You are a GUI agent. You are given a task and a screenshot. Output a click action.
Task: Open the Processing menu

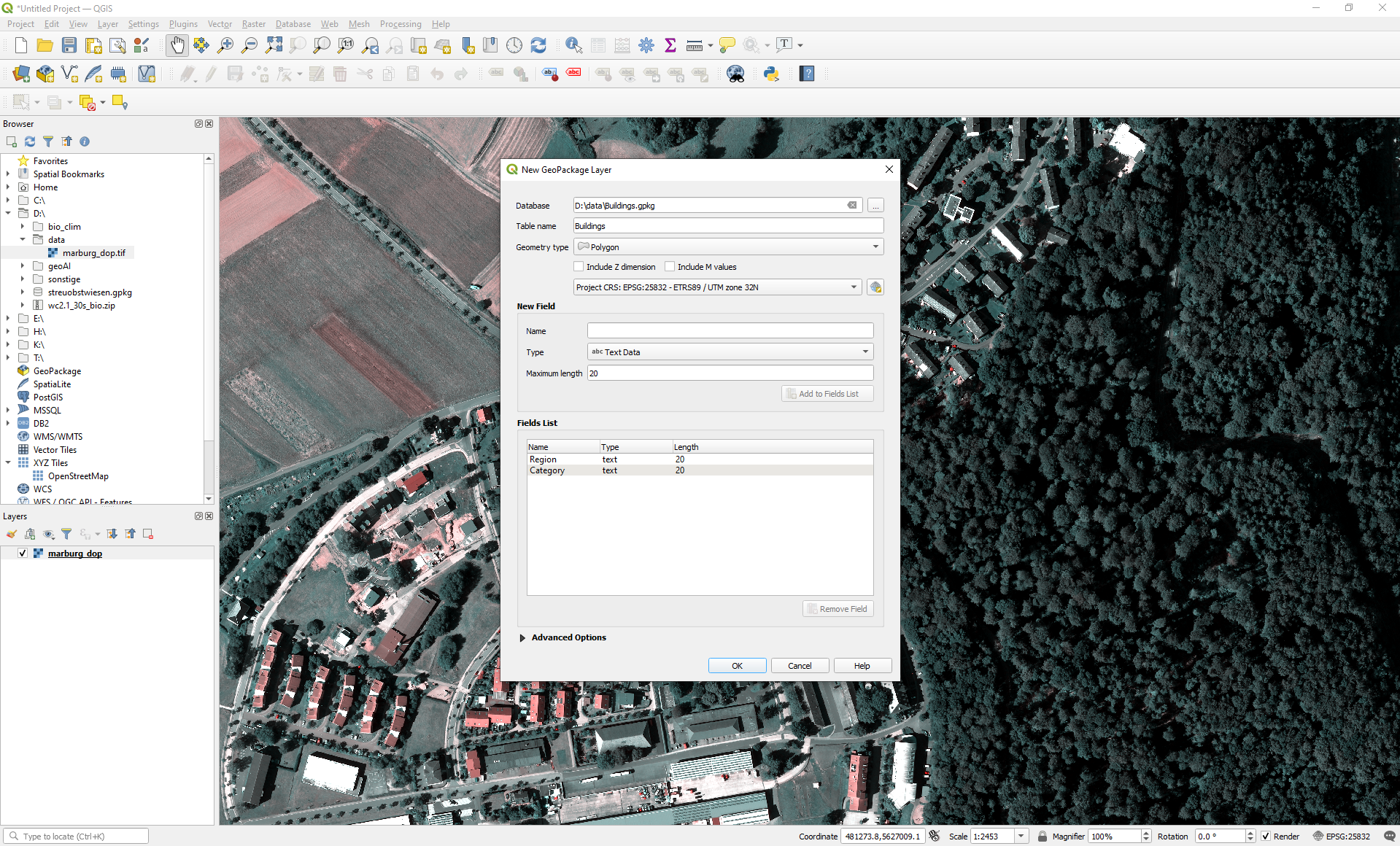[401, 24]
